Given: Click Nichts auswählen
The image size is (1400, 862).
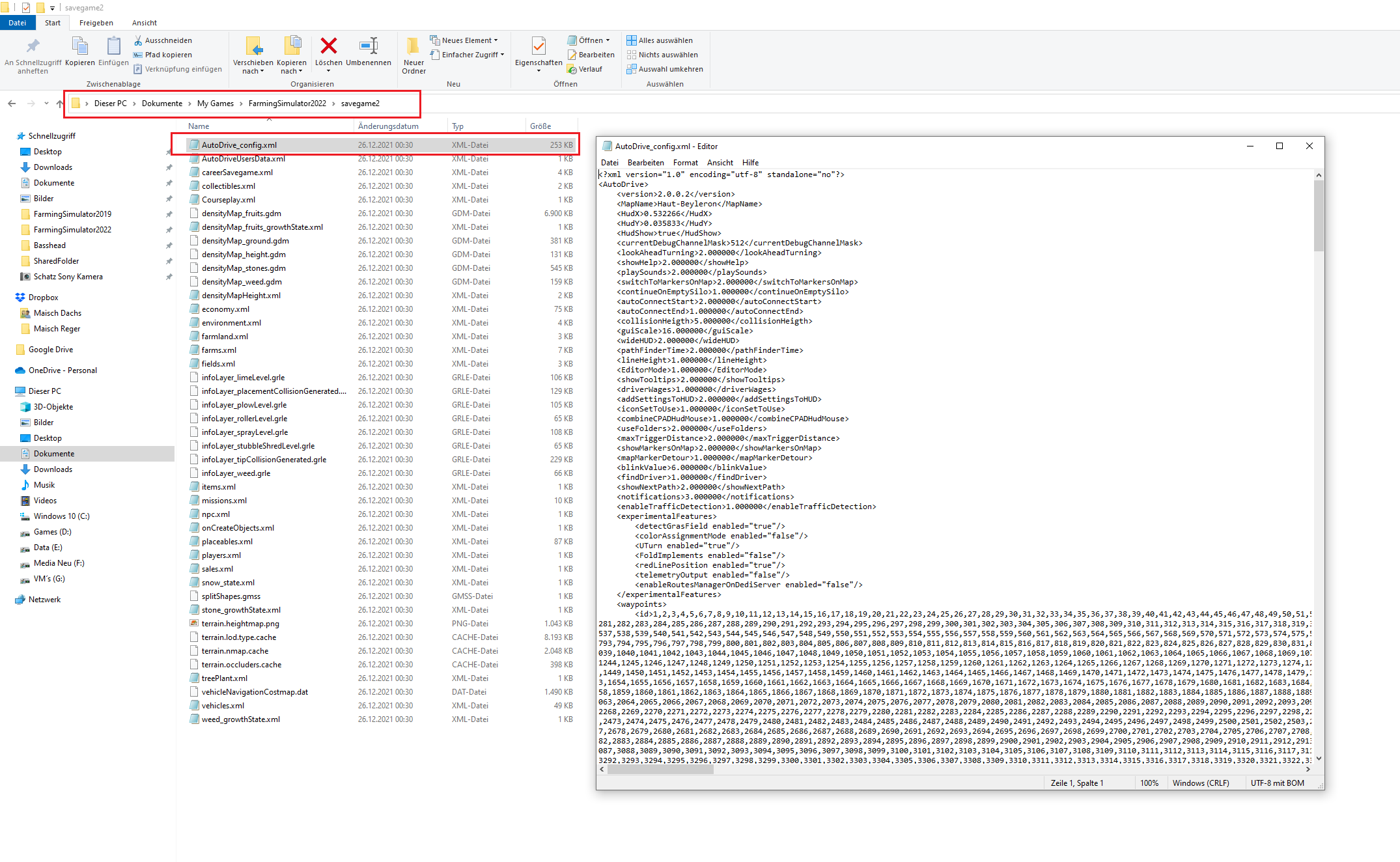Looking at the screenshot, I should pos(662,55).
